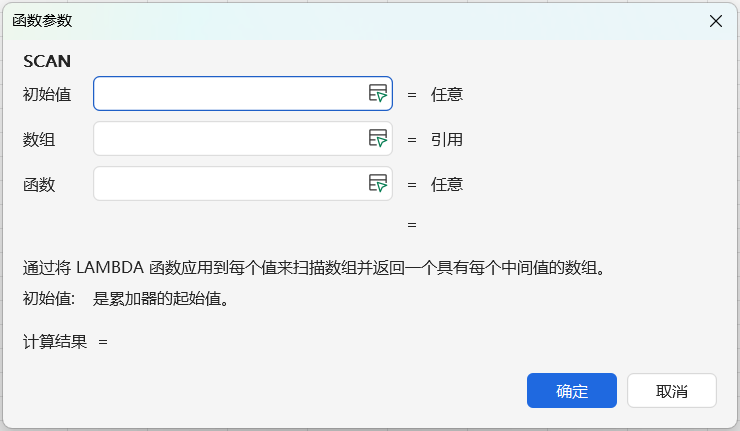Place cursor in the 函数 input field

click(x=228, y=183)
